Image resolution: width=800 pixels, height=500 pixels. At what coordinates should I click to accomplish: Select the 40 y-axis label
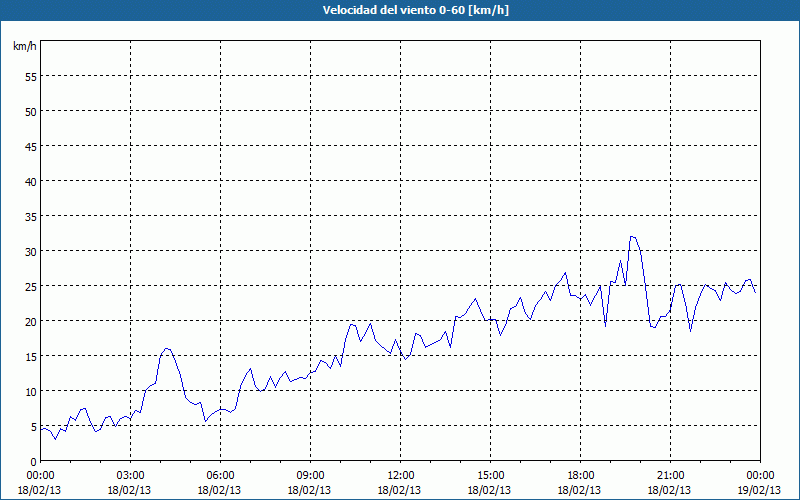(x=31, y=182)
